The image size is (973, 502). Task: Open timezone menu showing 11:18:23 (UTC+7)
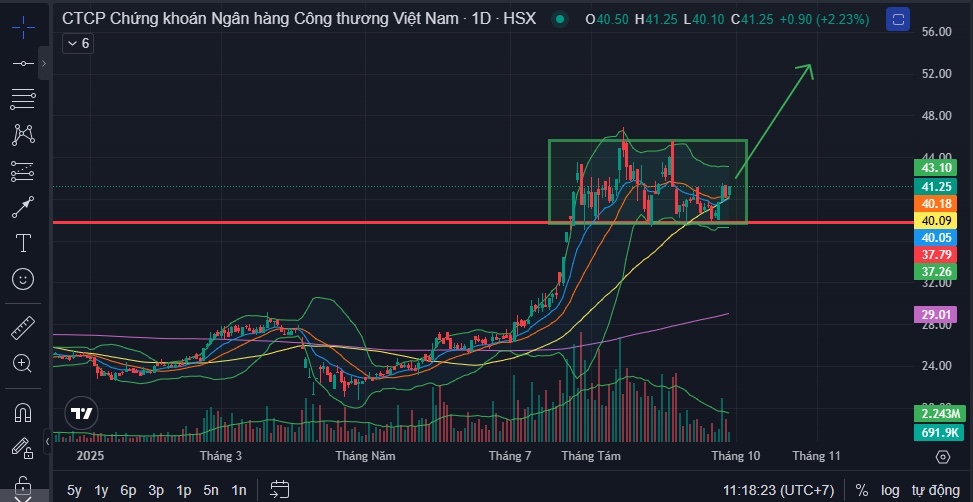(778, 490)
